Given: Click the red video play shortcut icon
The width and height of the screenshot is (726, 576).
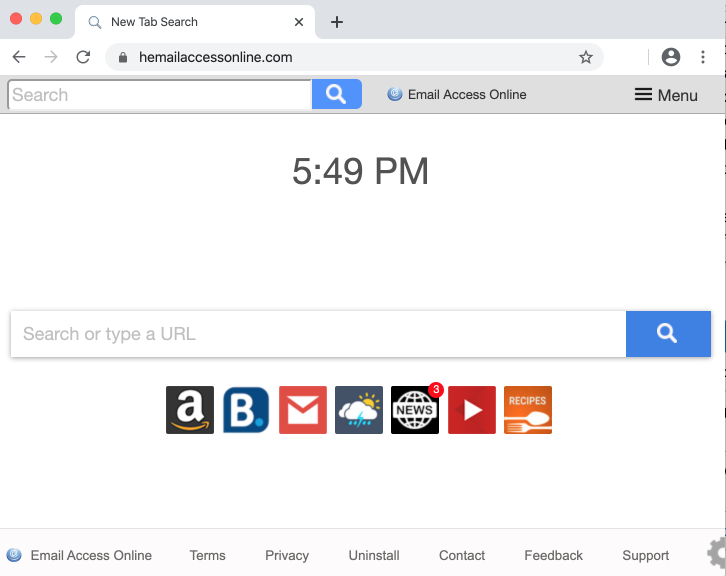Looking at the screenshot, I should coord(472,410).
